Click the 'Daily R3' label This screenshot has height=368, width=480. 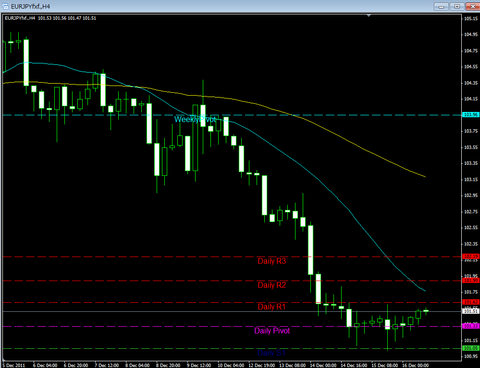272,261
